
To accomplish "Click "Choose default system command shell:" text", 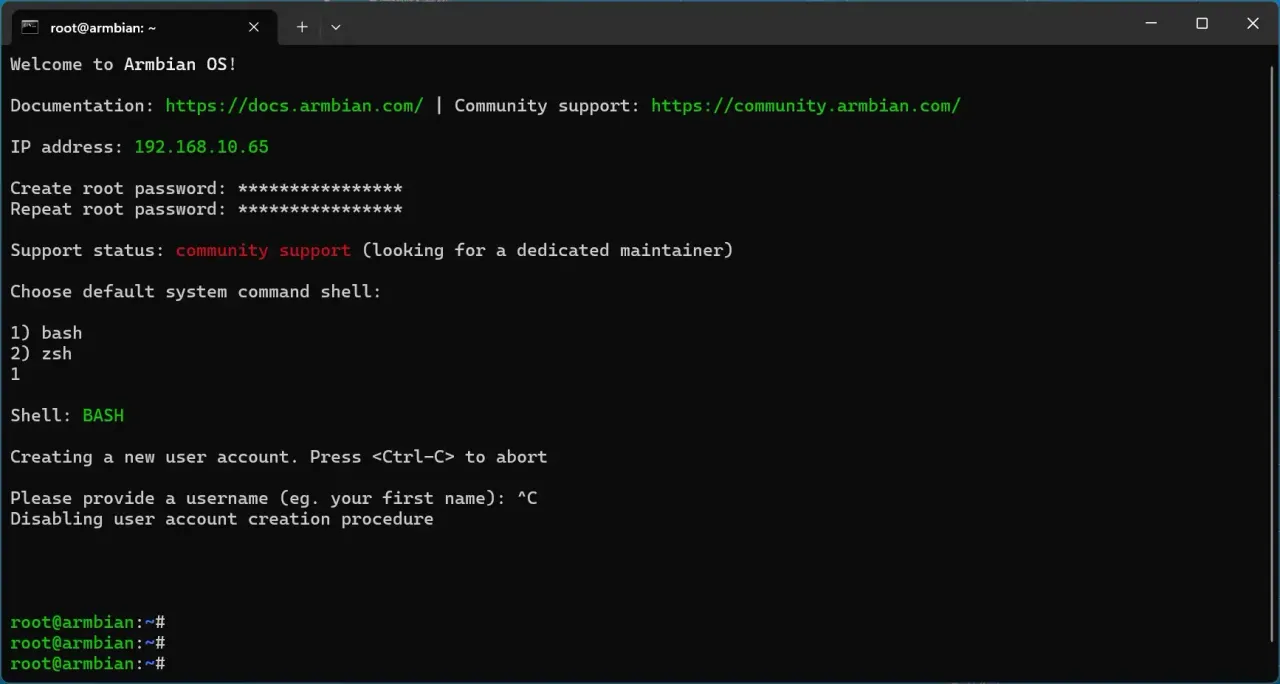I will 196,292.
